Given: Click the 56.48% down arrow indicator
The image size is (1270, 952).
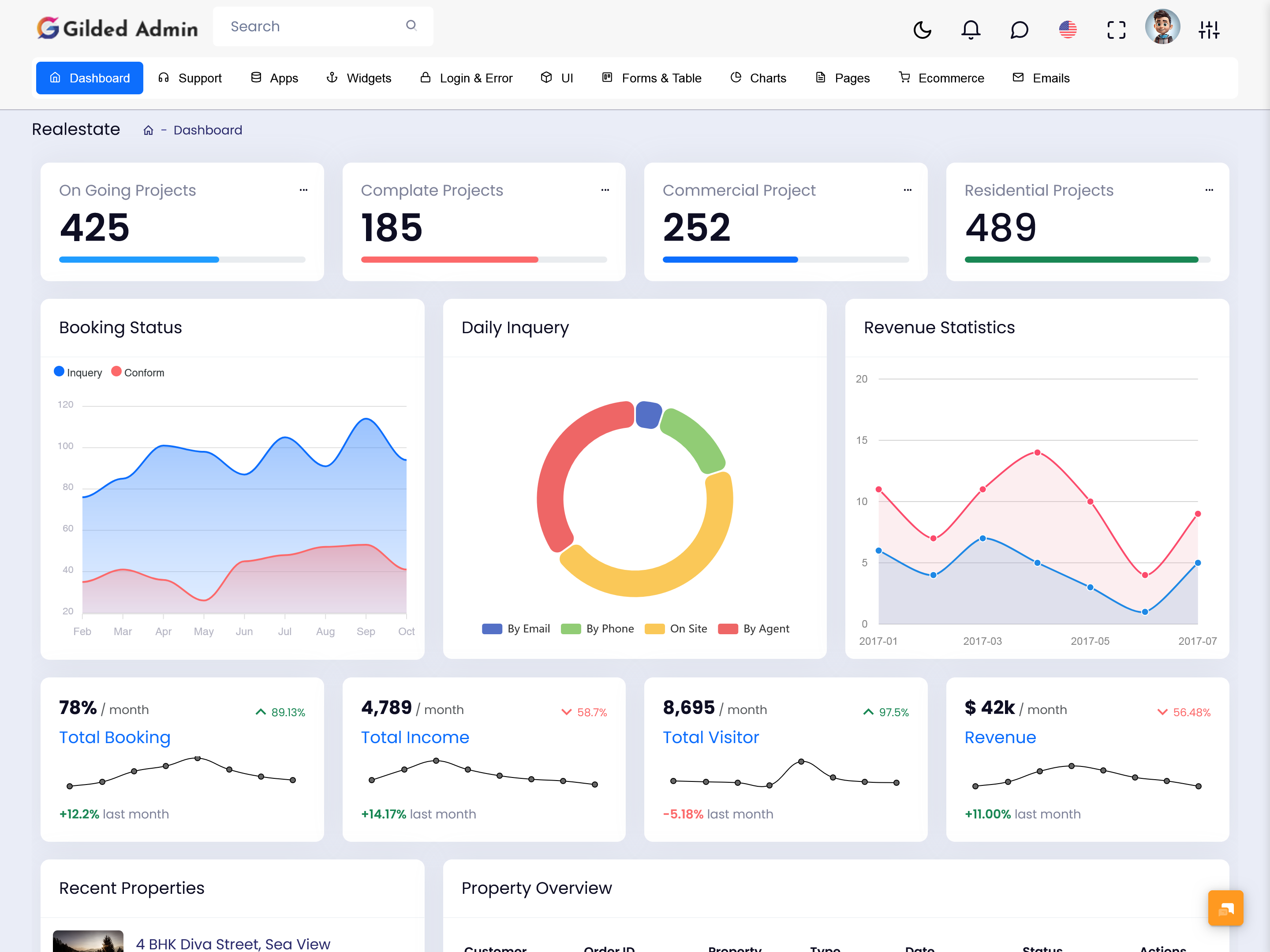Looking at the screenshot, I should point(1184,712).
